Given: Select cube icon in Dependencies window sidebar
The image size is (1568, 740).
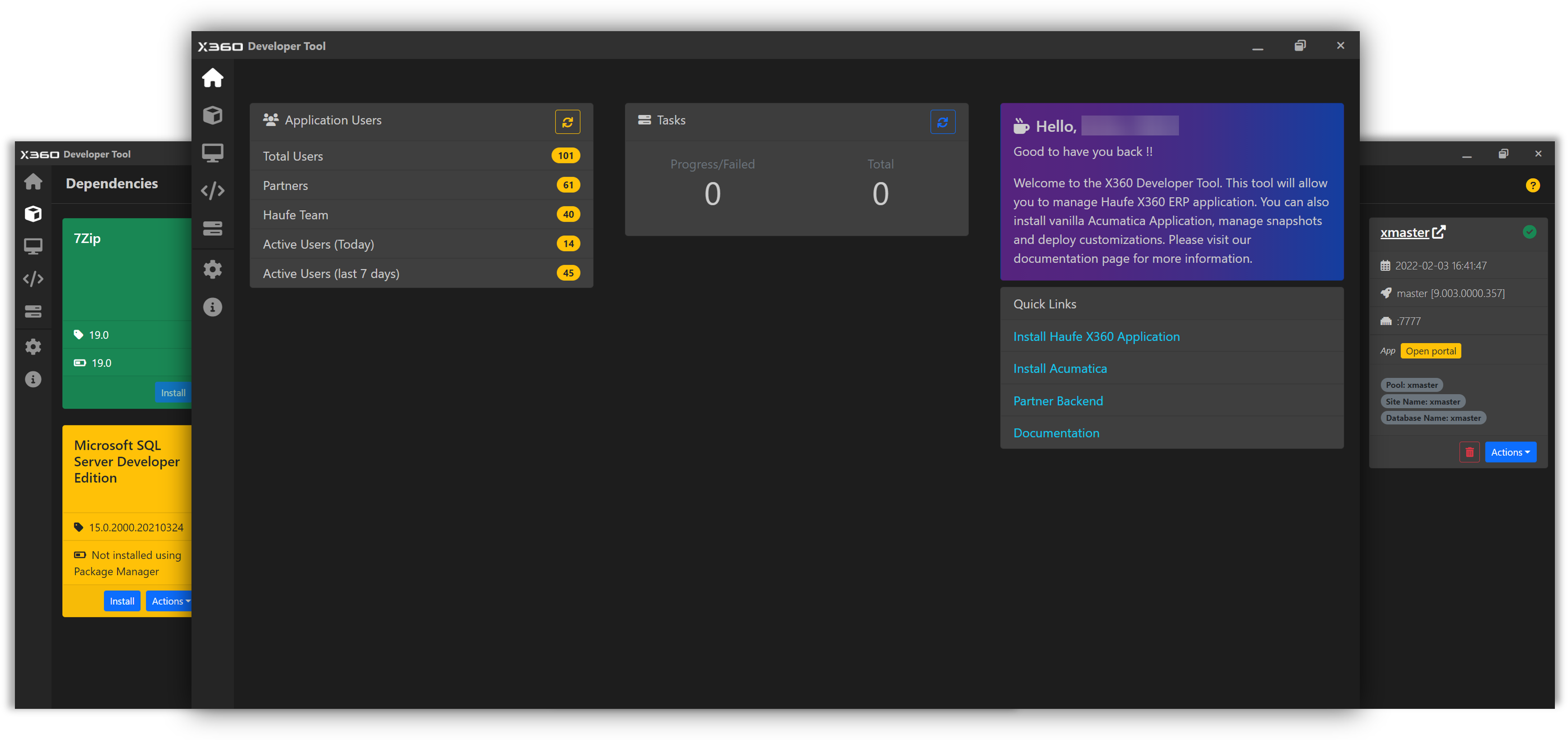Looking at the screenshot, I should [x=33, y=214].
